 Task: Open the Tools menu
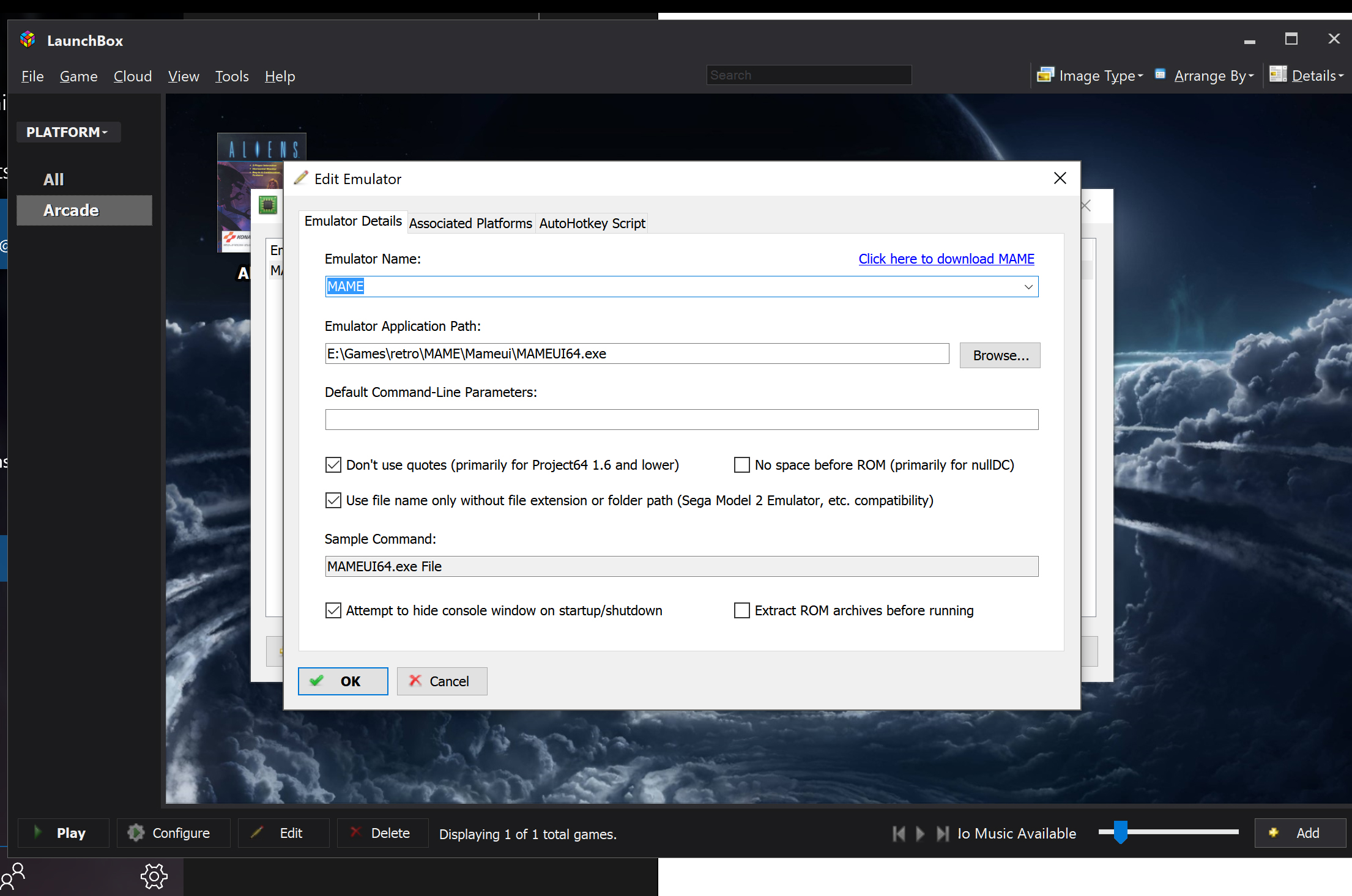click(x=232, y=76)
